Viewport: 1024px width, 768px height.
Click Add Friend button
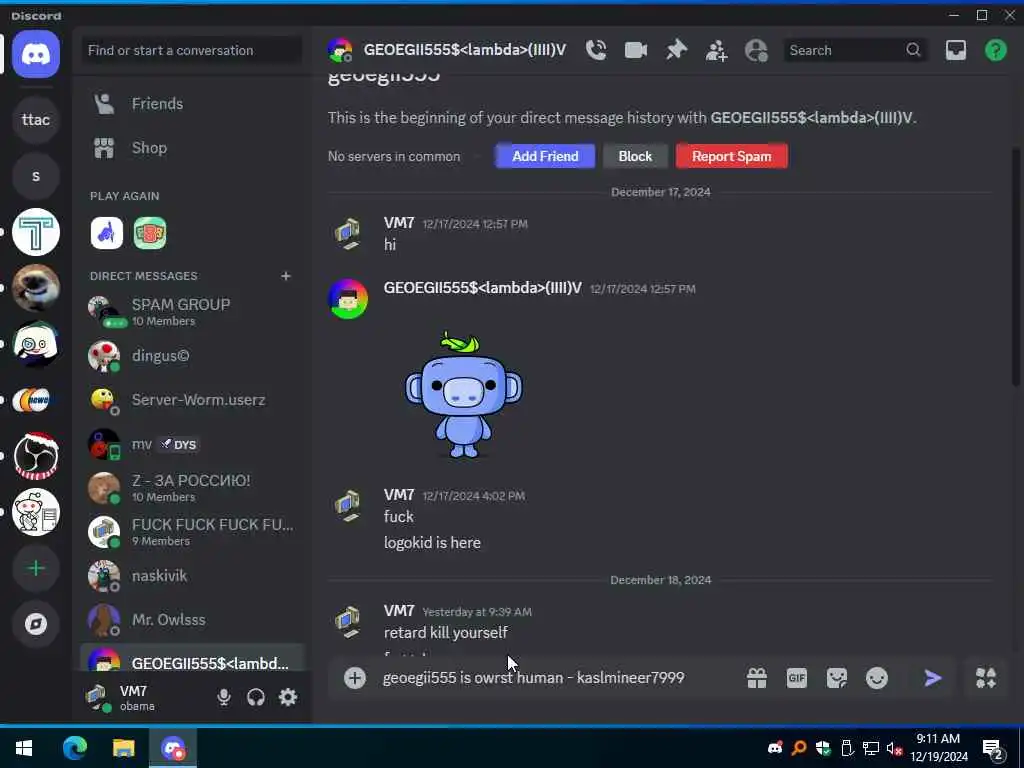(545, 157)
